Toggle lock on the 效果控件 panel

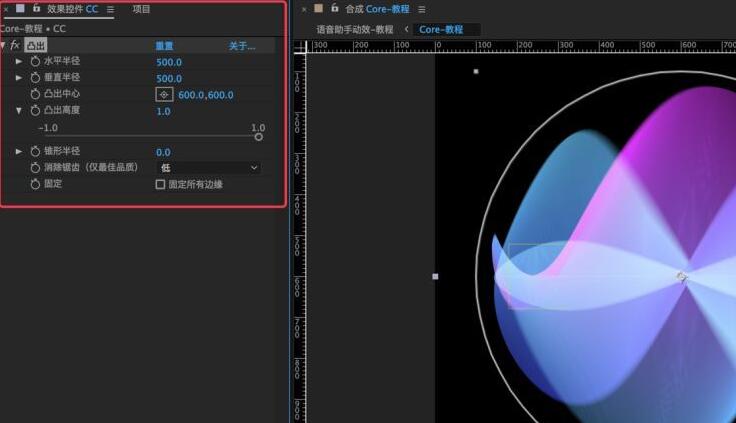[x=36, y=8]
